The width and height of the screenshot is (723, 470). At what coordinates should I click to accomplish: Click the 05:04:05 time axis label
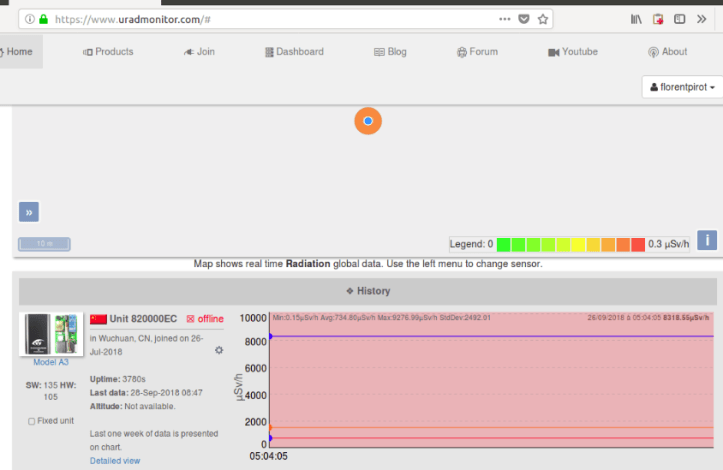268,456
